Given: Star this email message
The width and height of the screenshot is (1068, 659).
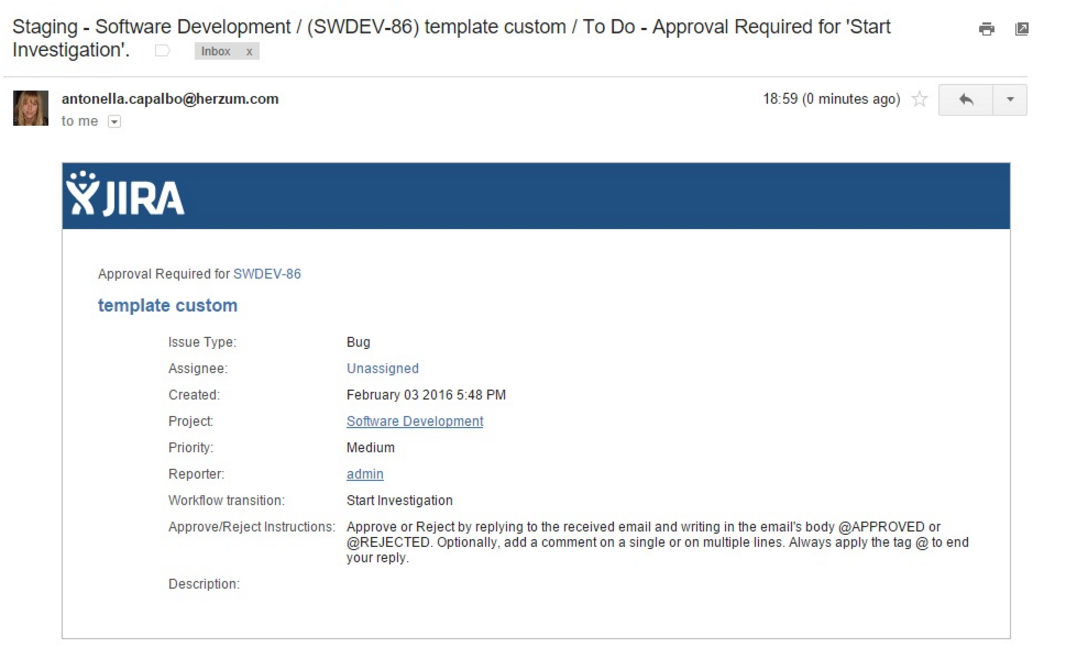Looking at the screenshot, I should coord(919,99).
